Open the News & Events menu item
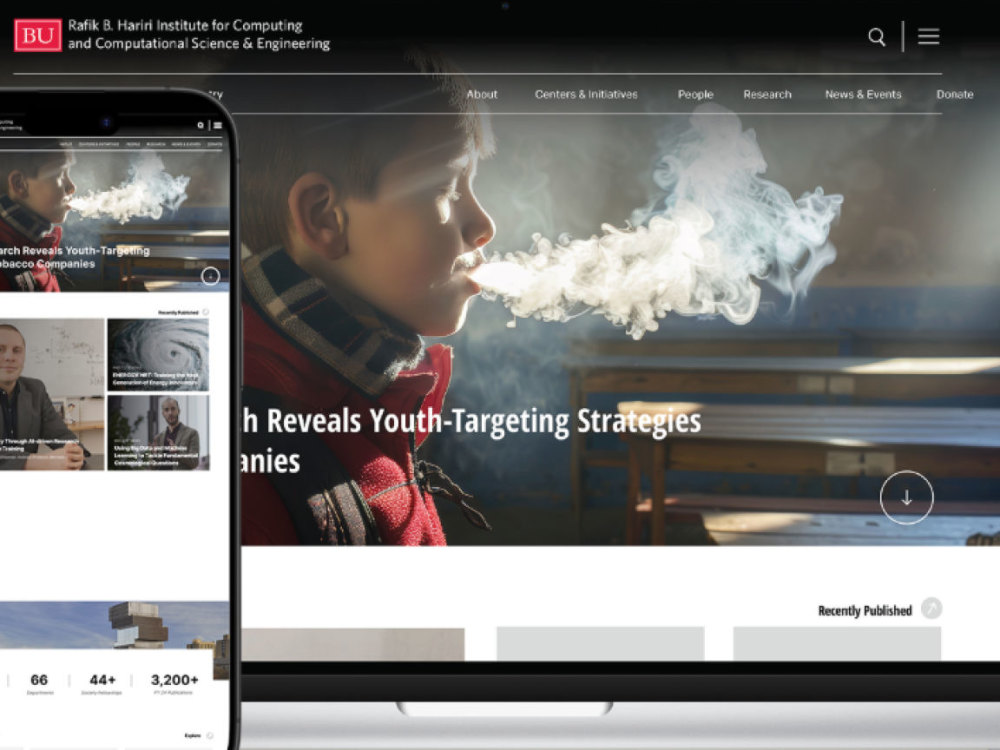The width and height of the screenshot is (1000, 750). click(x=863, y=94)
